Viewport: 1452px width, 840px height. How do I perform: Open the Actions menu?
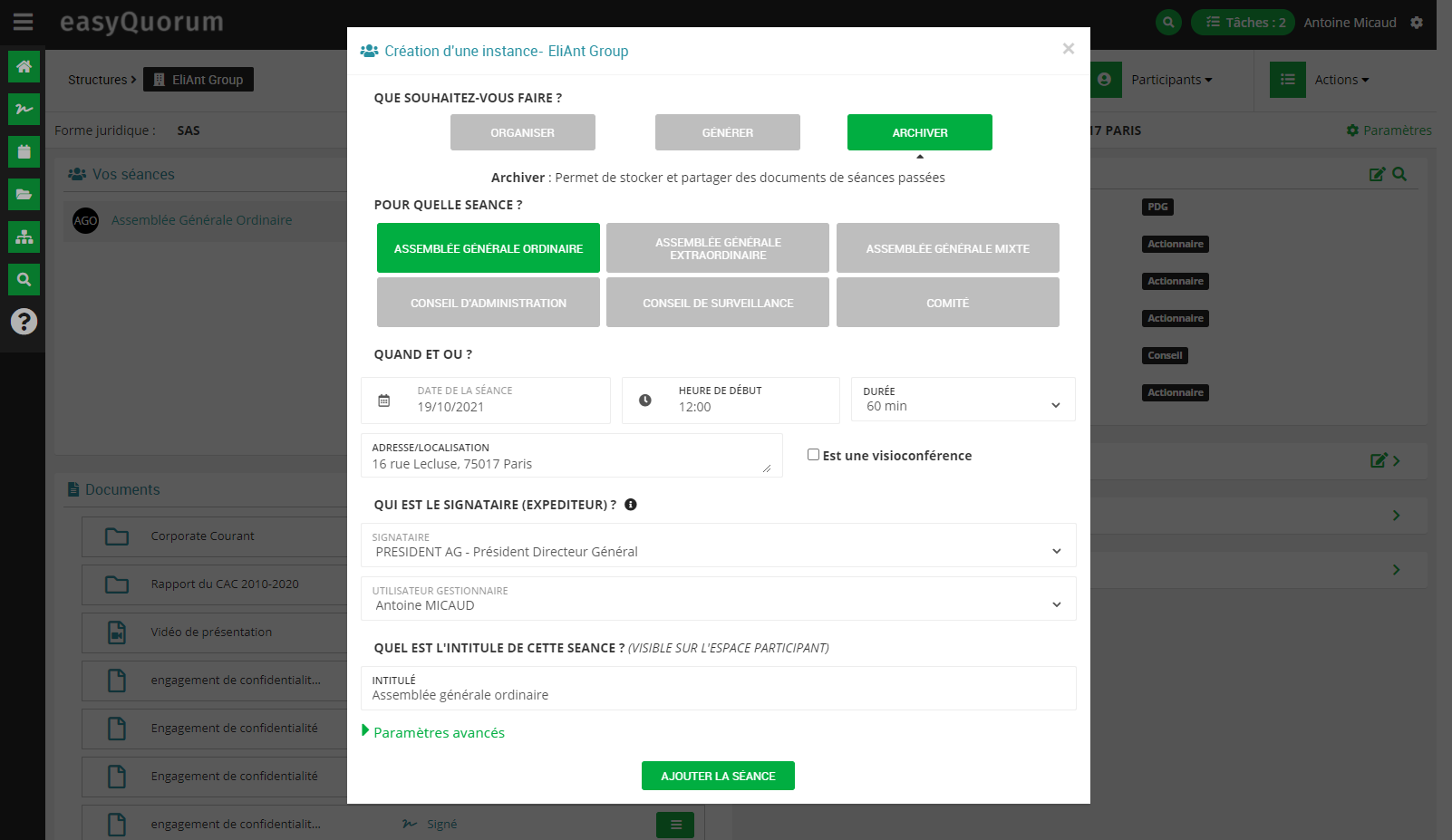click(x=1341, y=80)
